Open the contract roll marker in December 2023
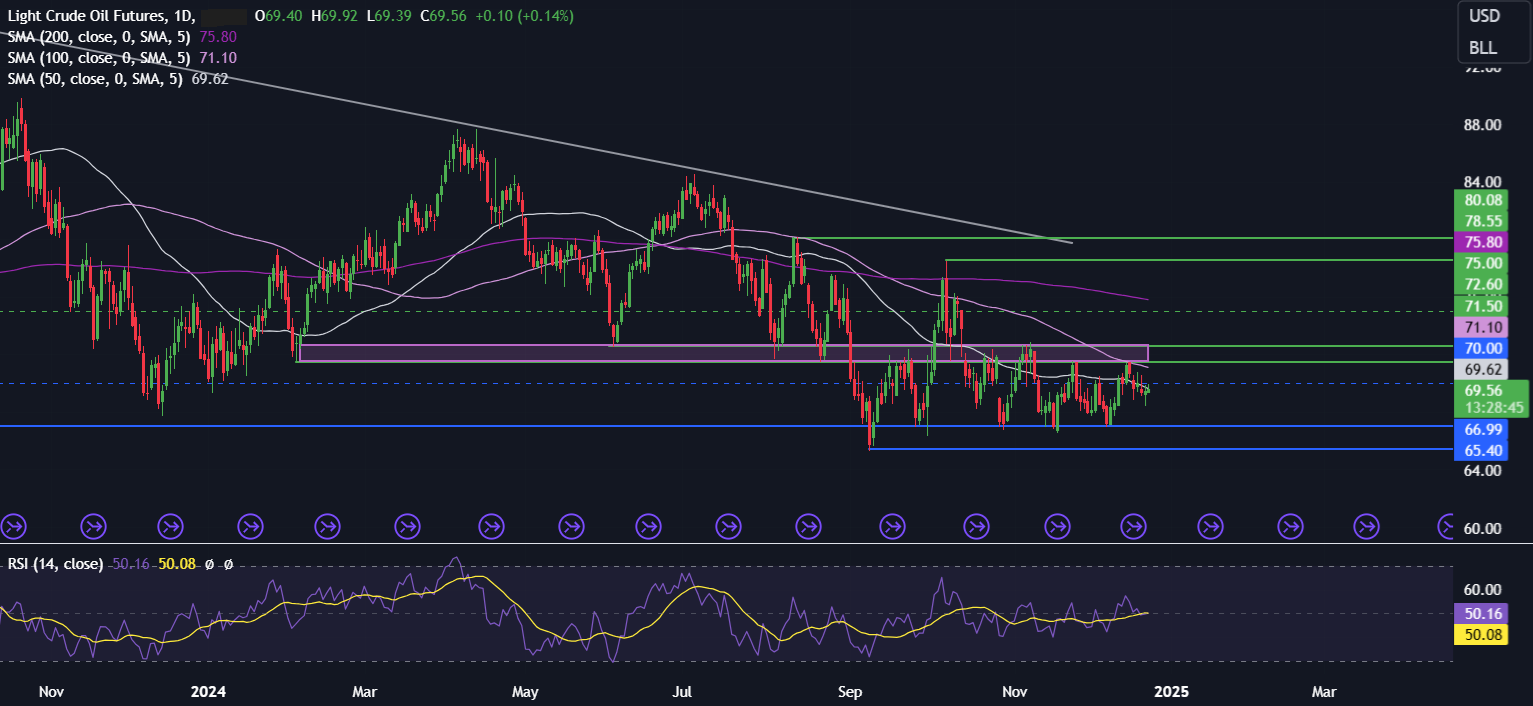The height and width of the screenshot is (706, 1533). [x=171, y=525]
